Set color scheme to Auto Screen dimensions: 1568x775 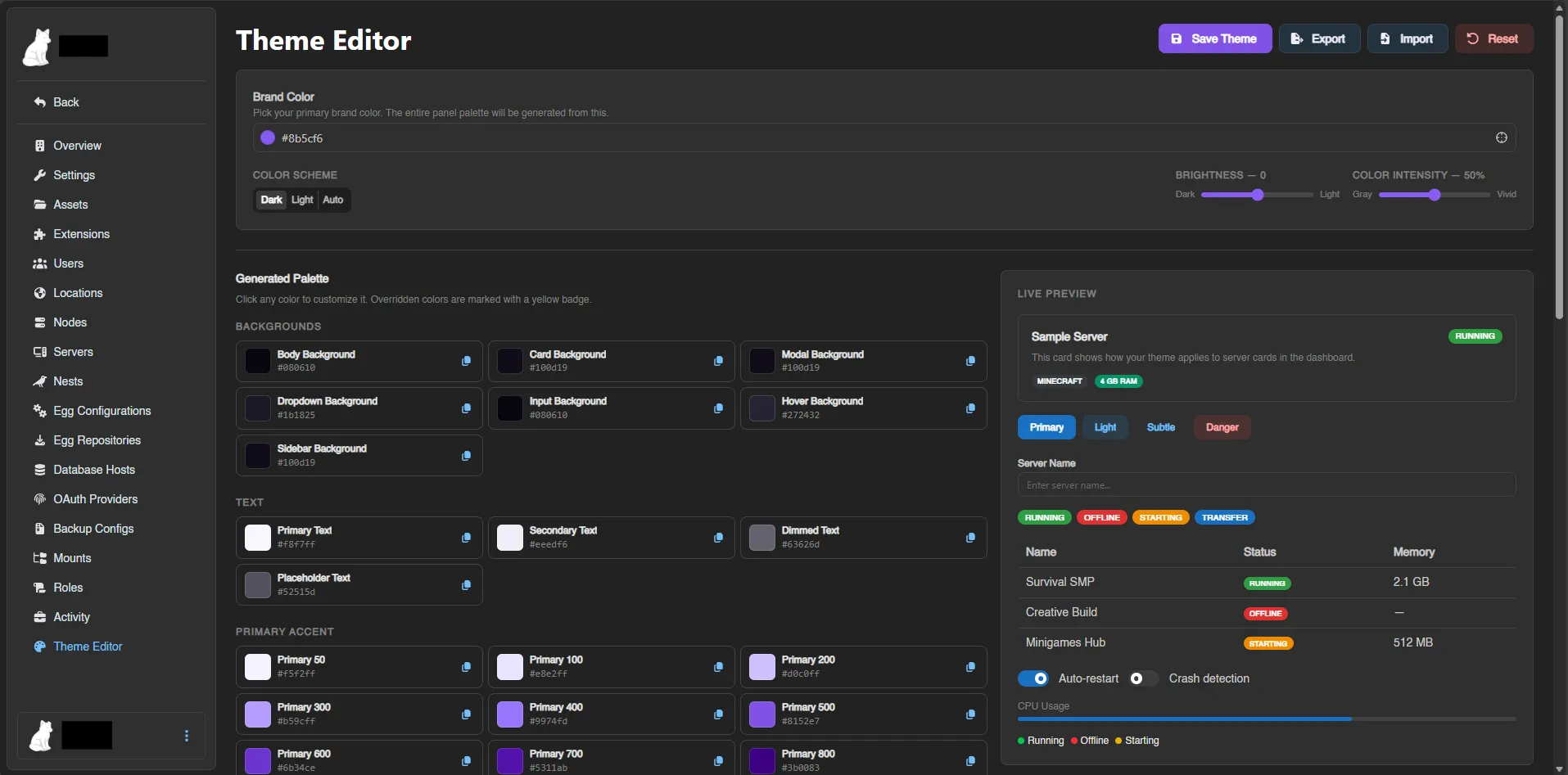332,200
